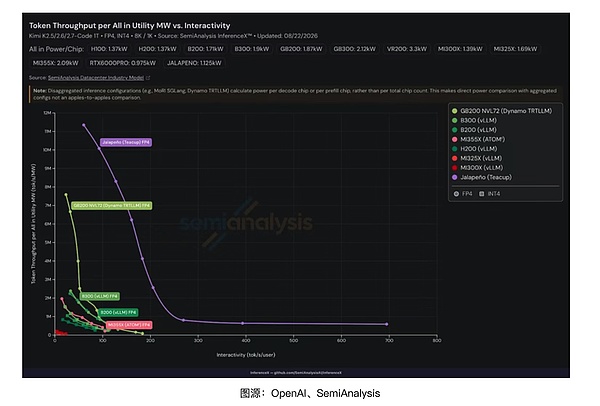Click the 'Token Throughput per All in Utility MW' y-axis title
600x406 pixels.
tap(33, 224)
